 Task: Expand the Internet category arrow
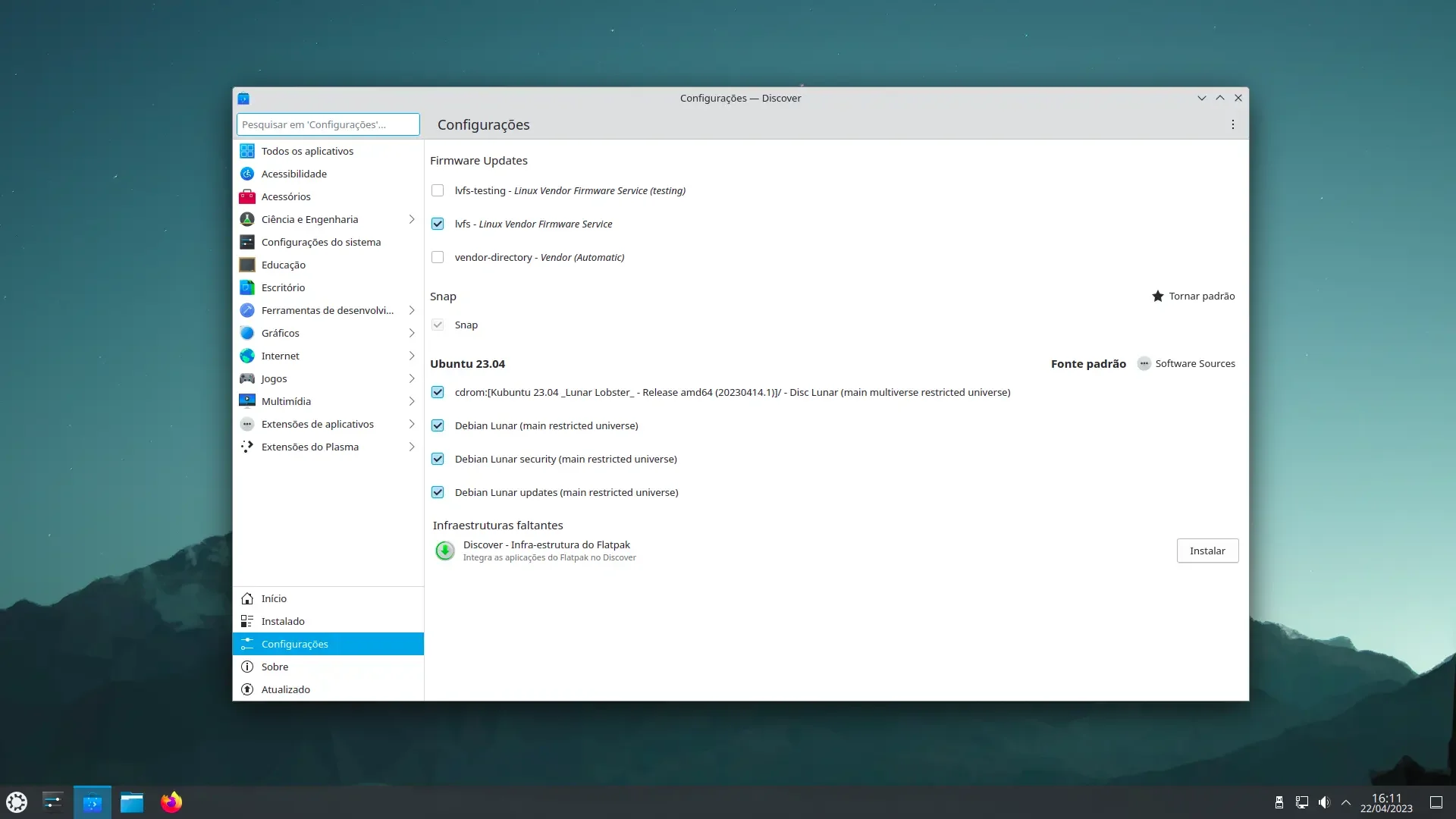pyautogui.click(x=412, y=356)
